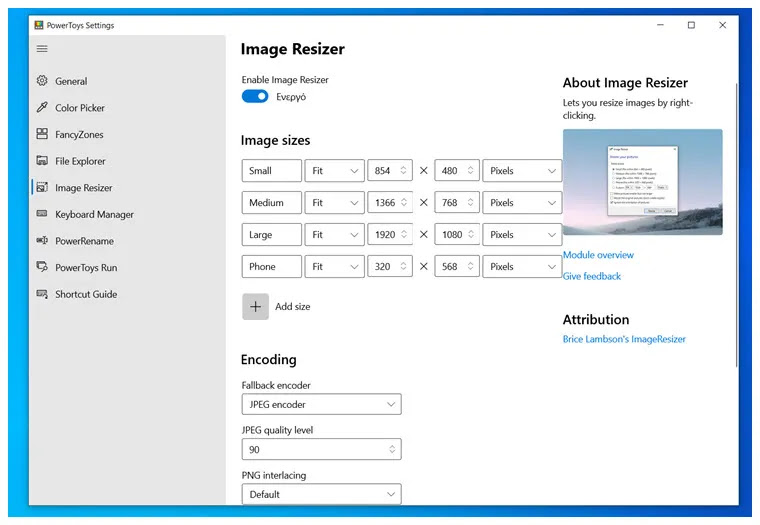
Task: Open the Fit dropdown for Medium size
Action: pyautogui.click(x=334, y=203)
